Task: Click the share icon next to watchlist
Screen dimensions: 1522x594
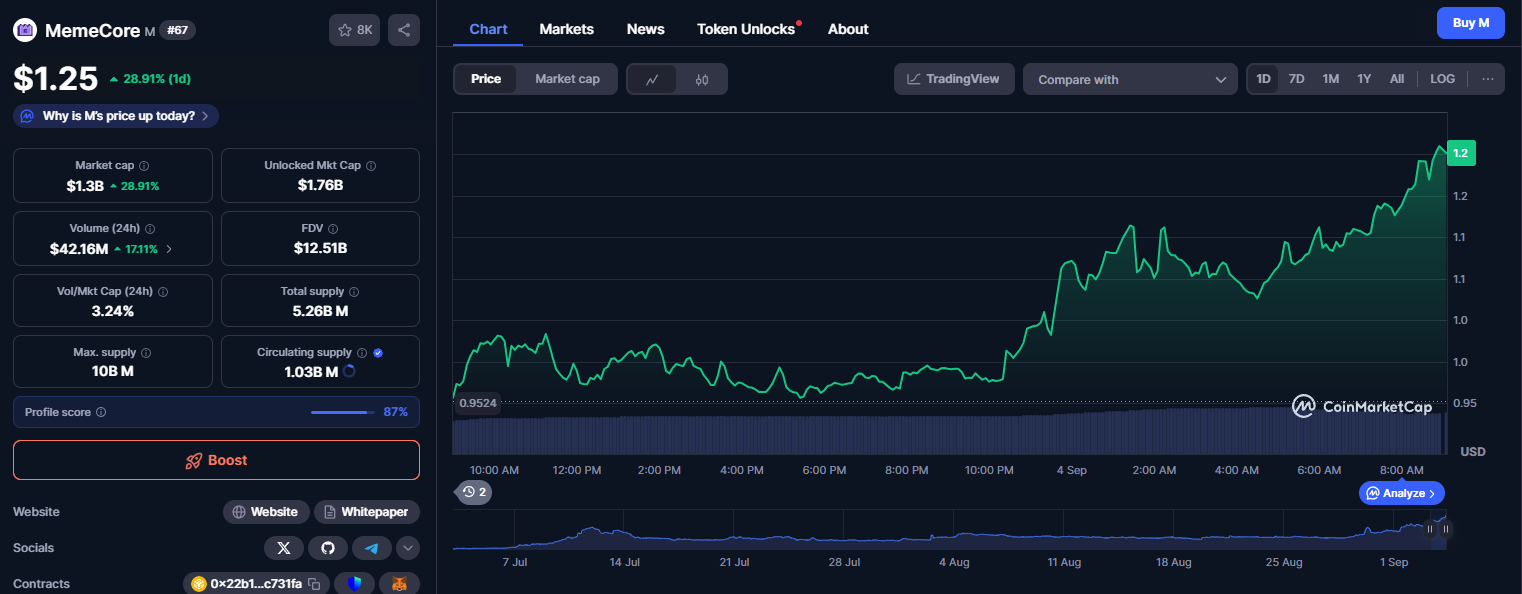Action: click(404, 30)
